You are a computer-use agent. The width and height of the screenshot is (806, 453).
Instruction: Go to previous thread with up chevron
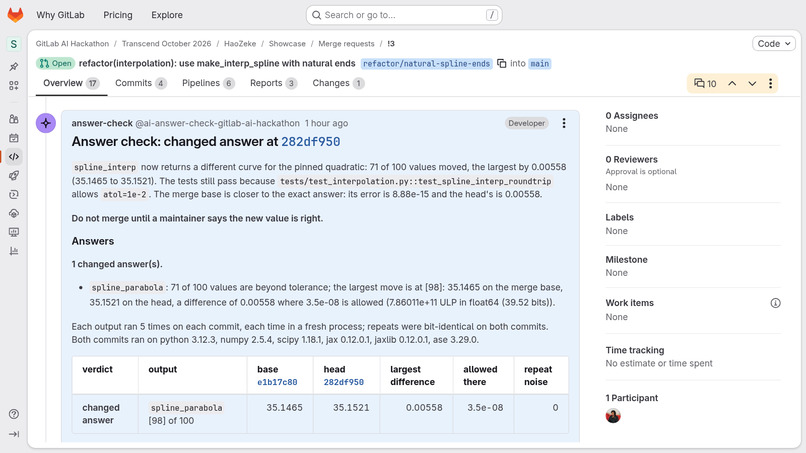(732, 83)
